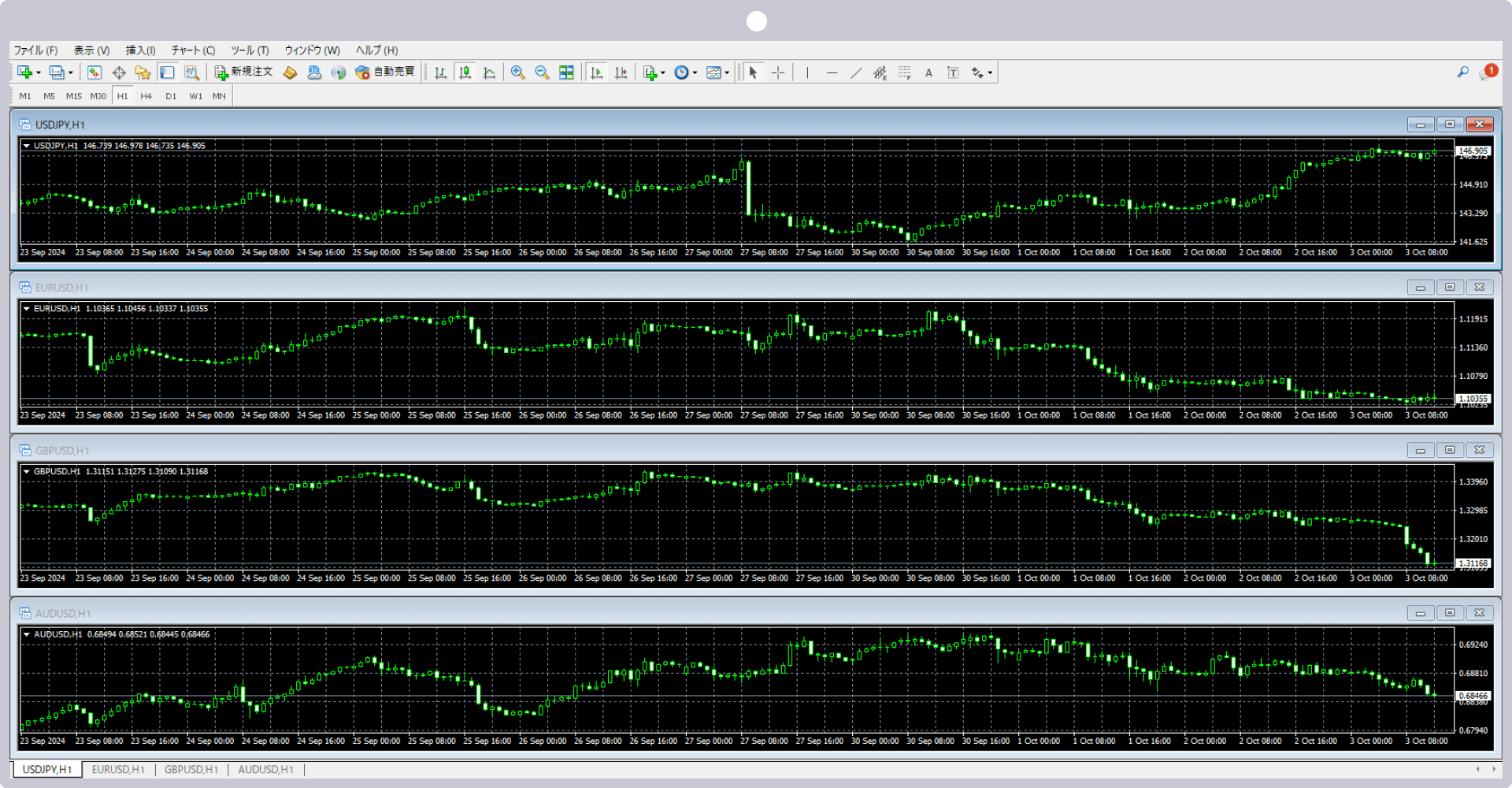This screenshot has height=788, width=1512.
Task: Toggle the 自動売買 auto trading button
Action: pyautogui.click(x=385, y=72)
